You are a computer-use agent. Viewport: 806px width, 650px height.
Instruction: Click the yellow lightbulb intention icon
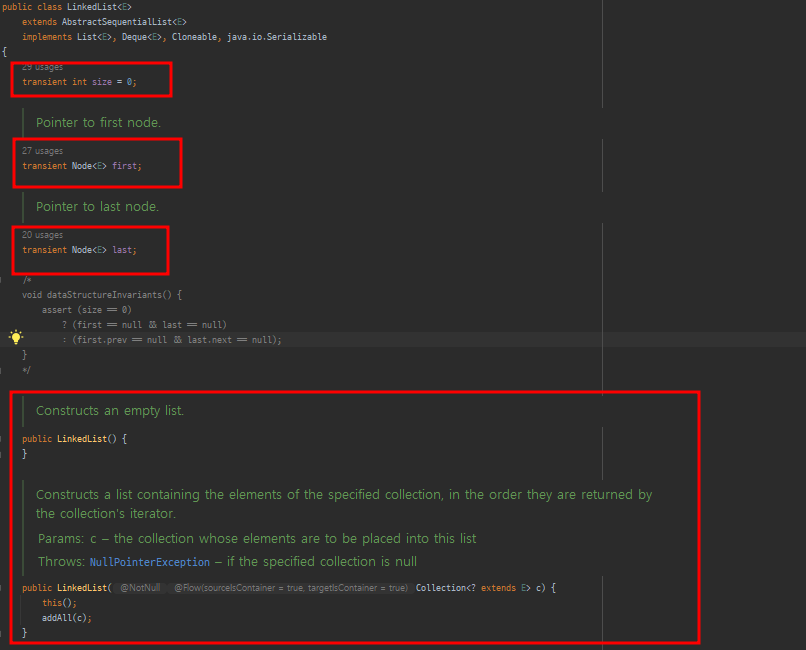coord(16,337)
